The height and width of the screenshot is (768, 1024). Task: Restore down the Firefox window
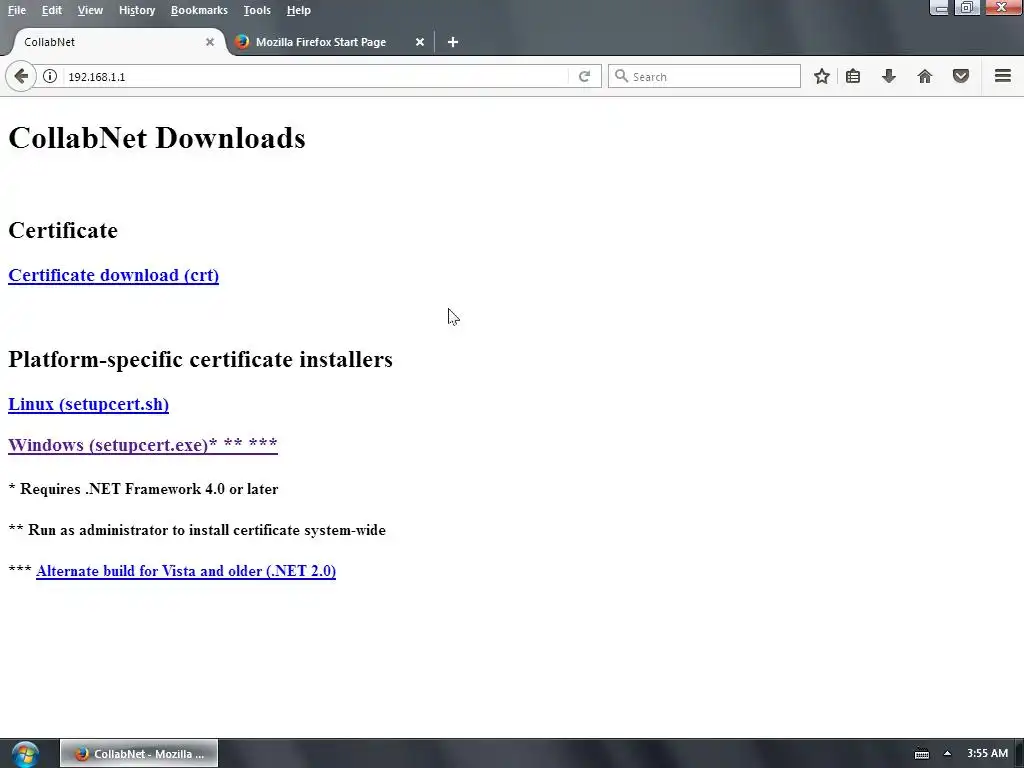click(x=967, y=8)
